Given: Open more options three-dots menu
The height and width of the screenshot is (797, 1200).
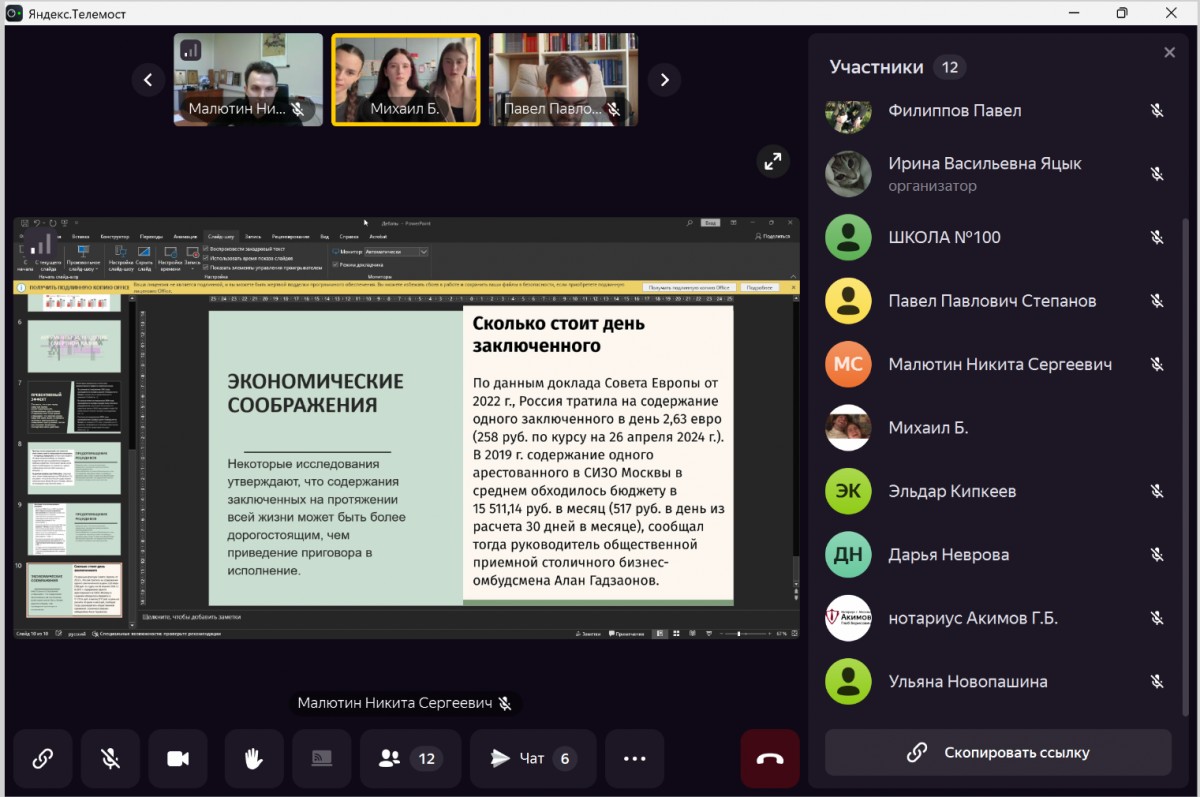Looking at the screenshot, I should click(635, 759).
